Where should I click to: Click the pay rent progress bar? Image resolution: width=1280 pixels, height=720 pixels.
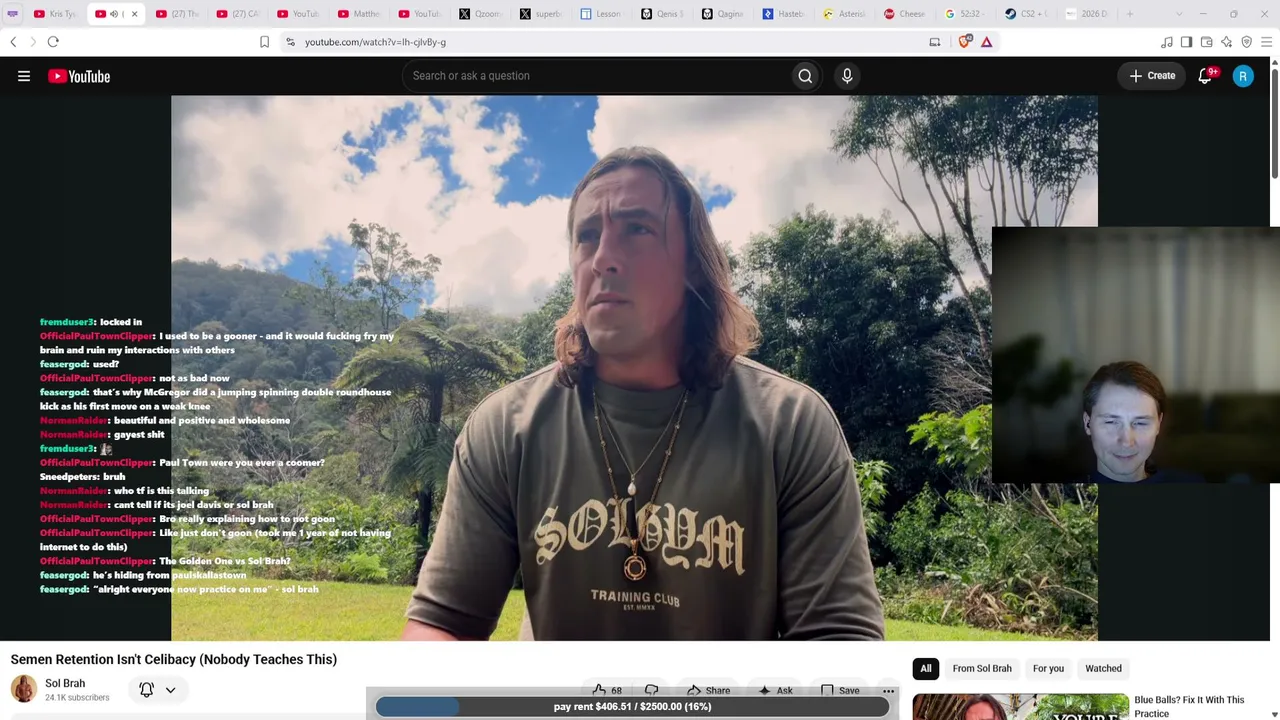[x=632, y=706]
